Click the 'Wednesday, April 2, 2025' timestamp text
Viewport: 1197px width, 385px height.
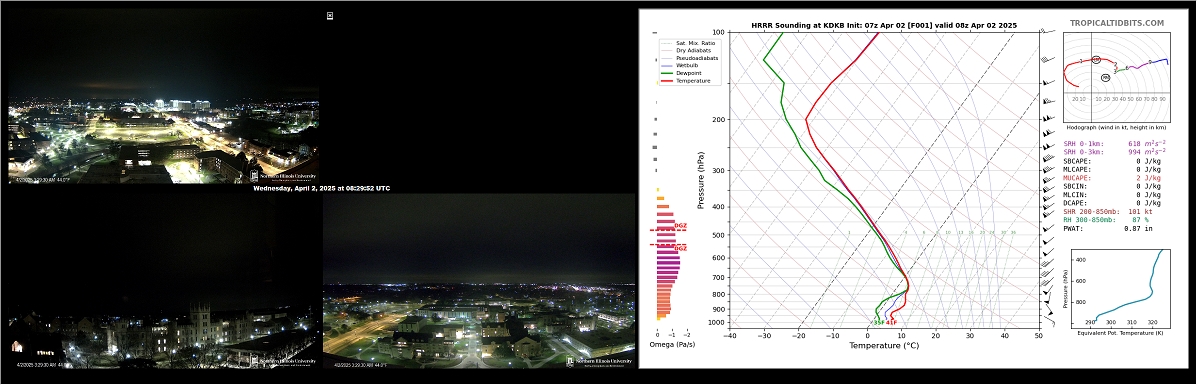[321, 188]
